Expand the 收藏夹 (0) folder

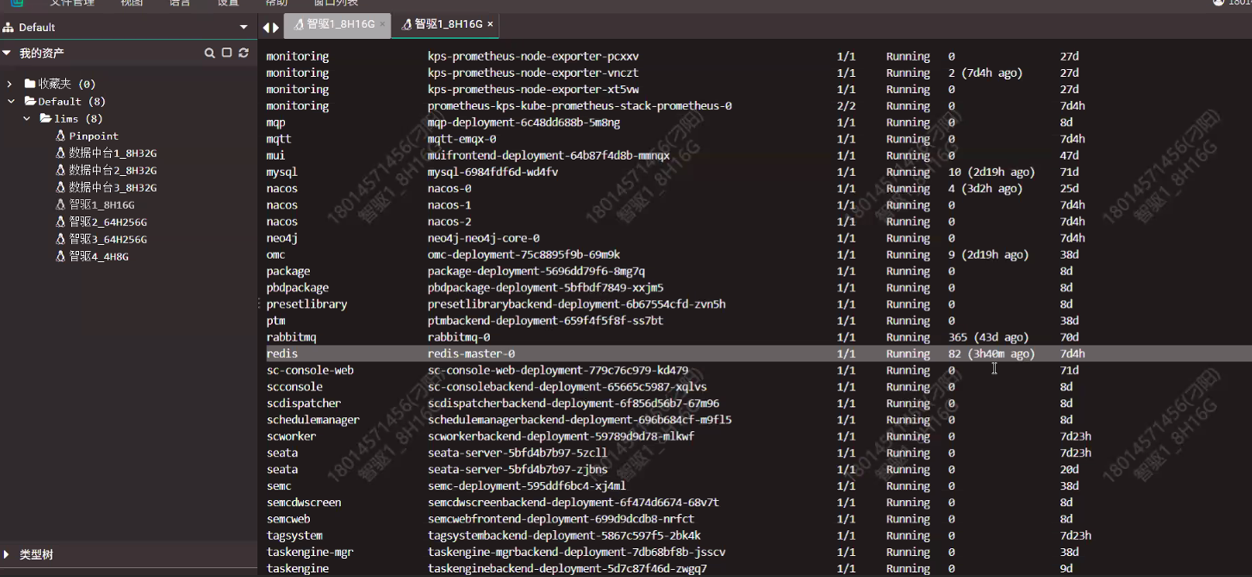[10, 84]
